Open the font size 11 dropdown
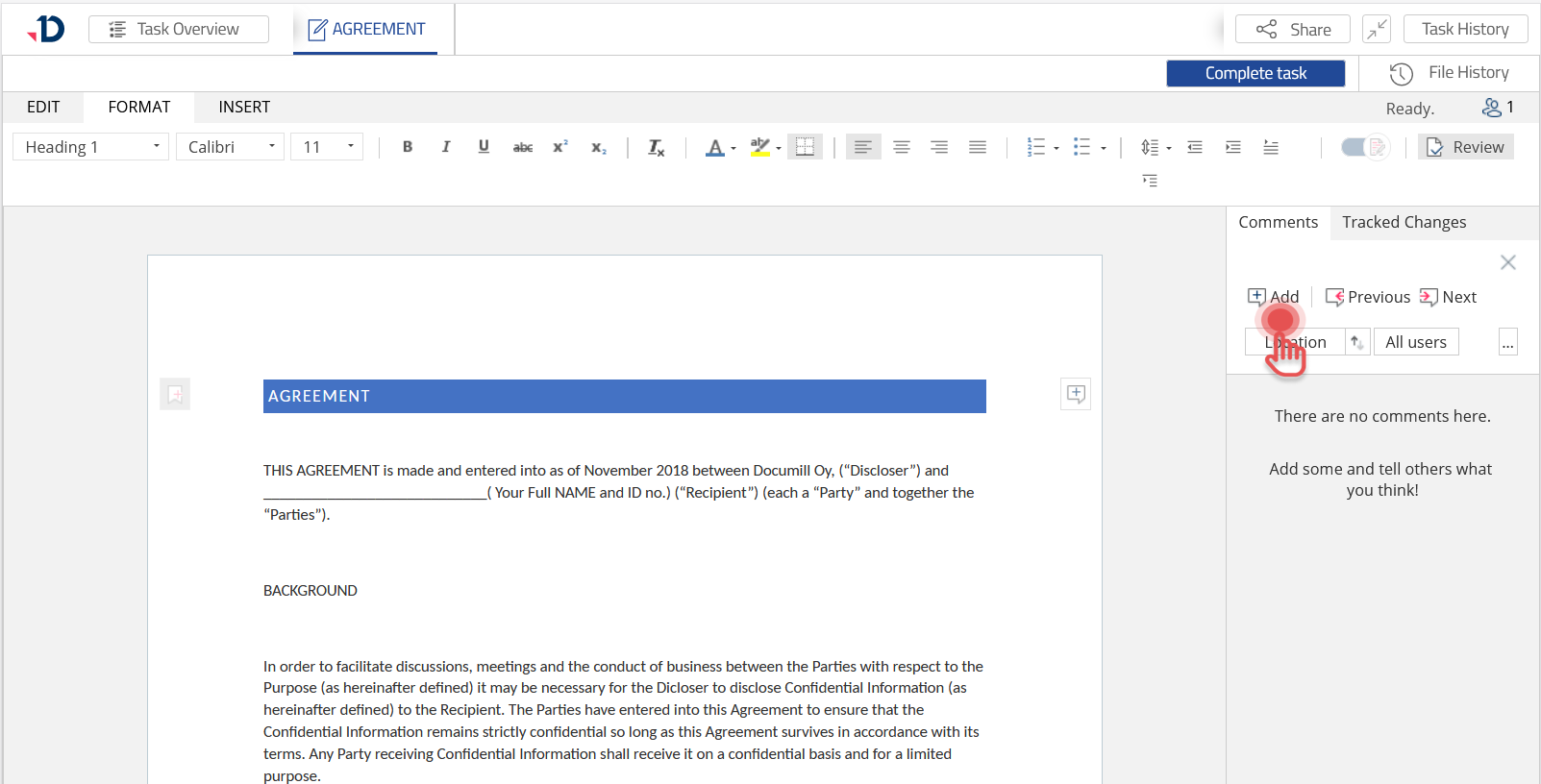1541x784 pixels. (327, 147)
